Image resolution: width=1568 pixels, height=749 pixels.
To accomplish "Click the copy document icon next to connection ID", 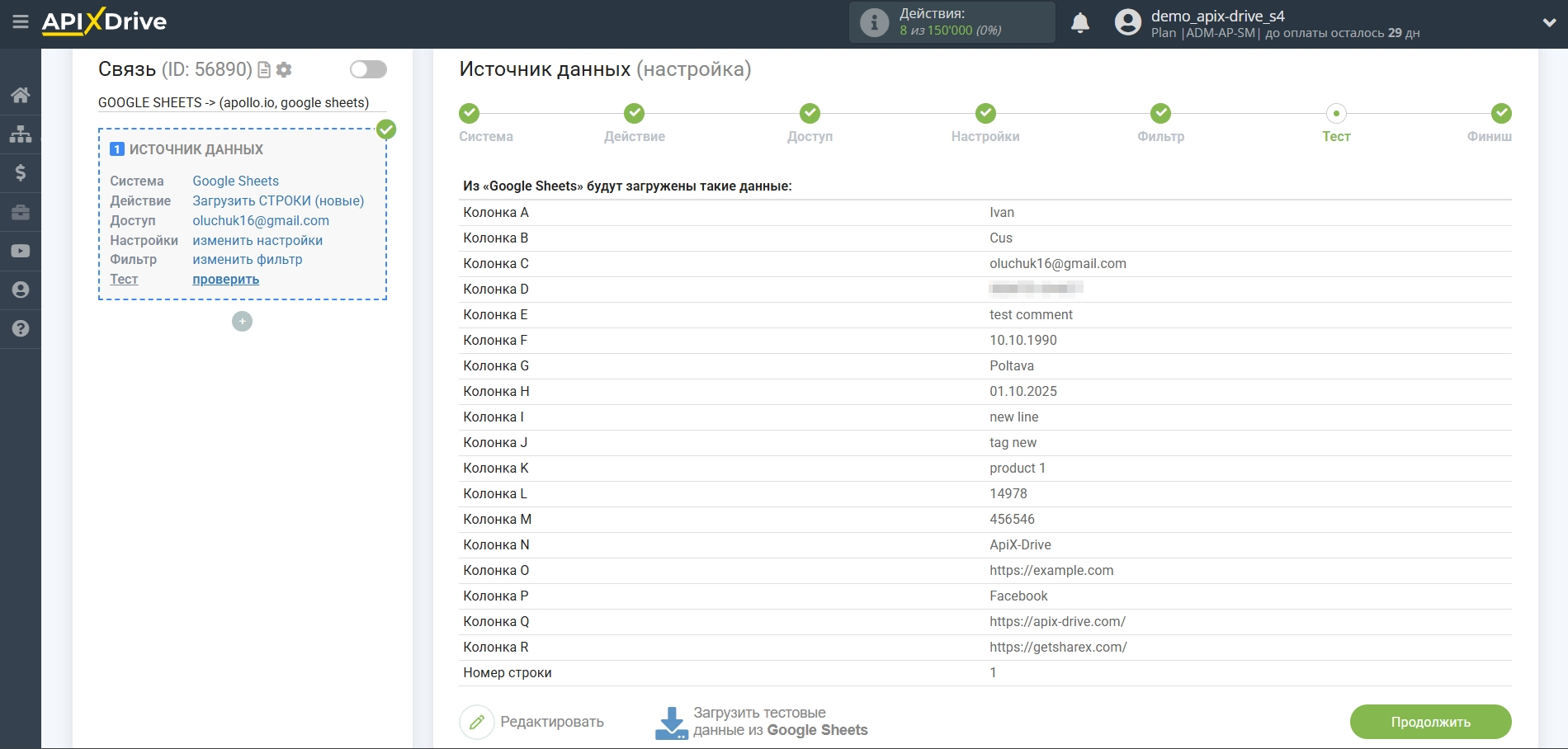I will (264, 70).
